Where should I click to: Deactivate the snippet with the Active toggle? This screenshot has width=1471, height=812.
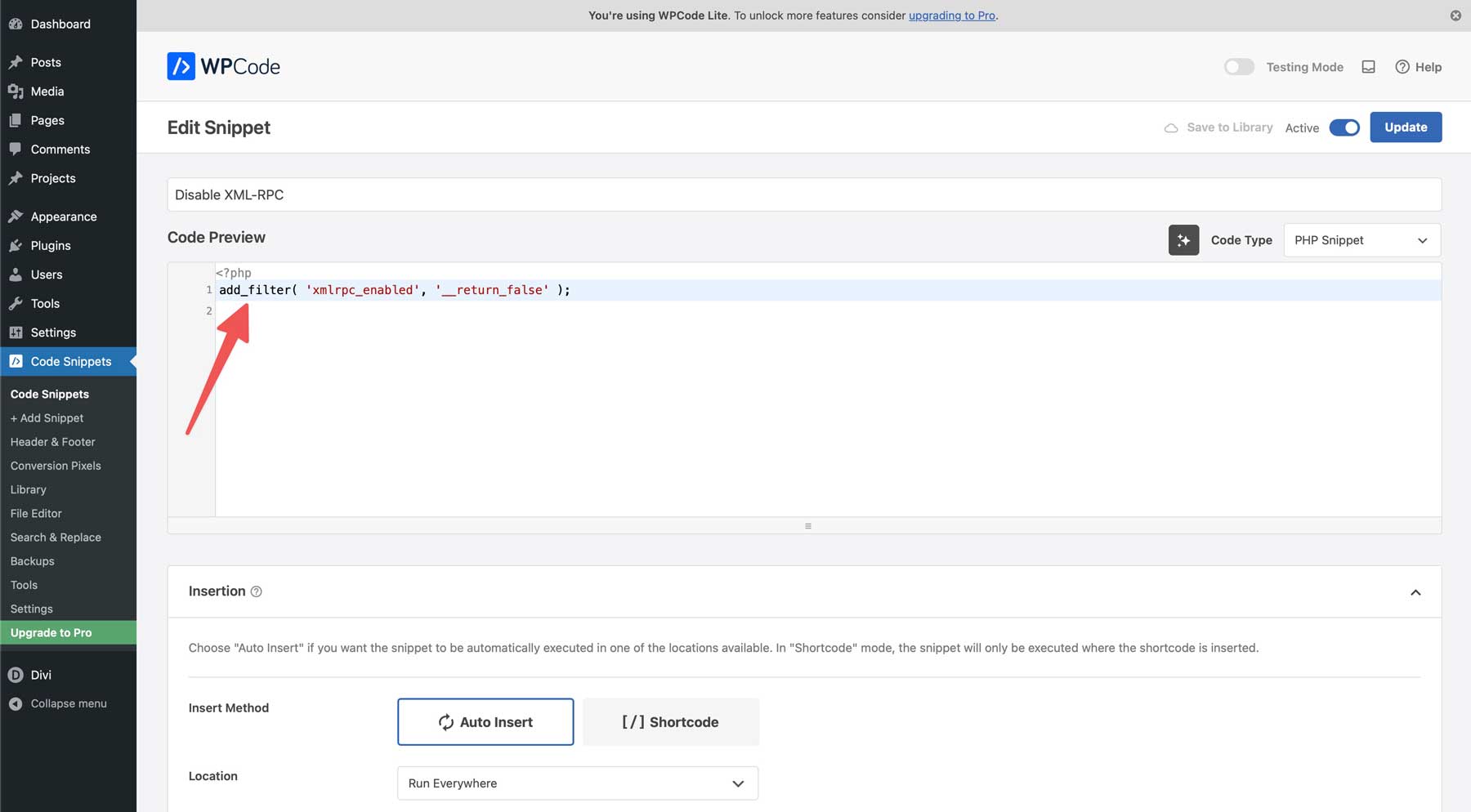1344,127
